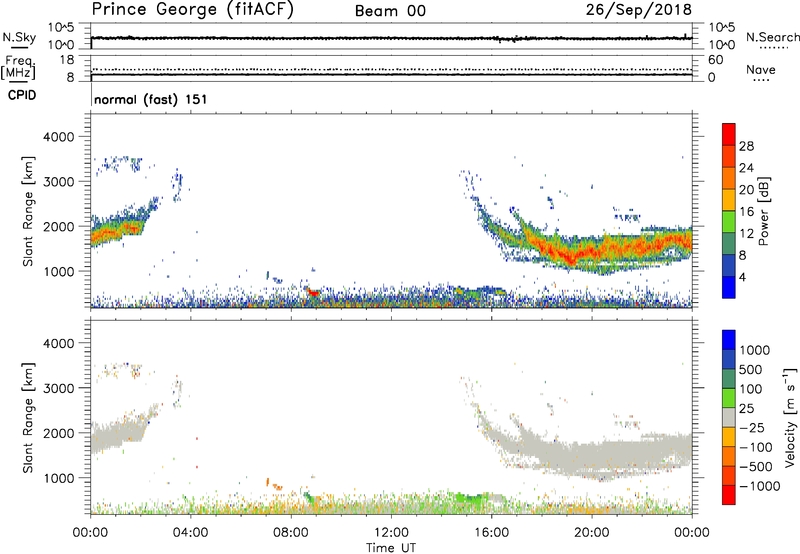The height and width of the screenshot is (554, 800).
Task: Select "Slant Range [km]" label of power panel
Action: point(28,211)
